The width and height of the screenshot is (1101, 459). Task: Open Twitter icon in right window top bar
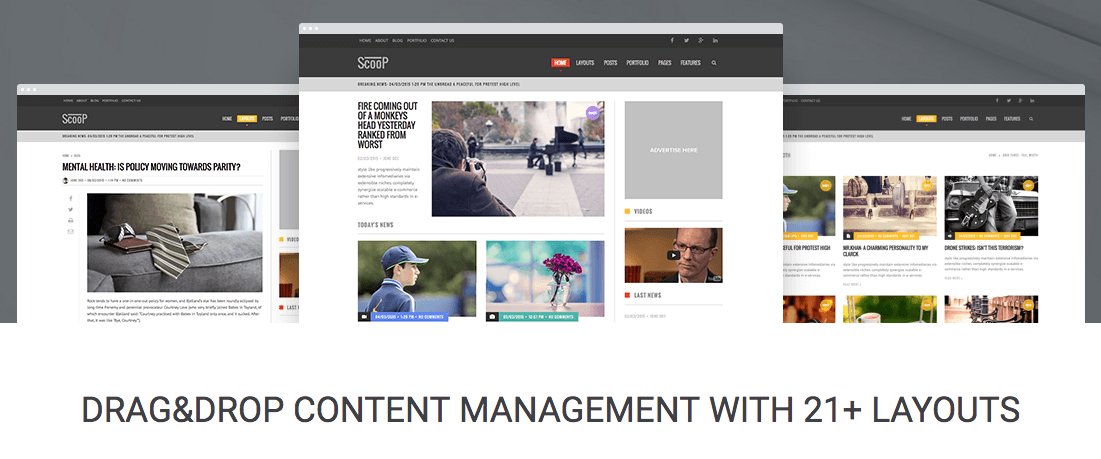(x=1009, y=100)
